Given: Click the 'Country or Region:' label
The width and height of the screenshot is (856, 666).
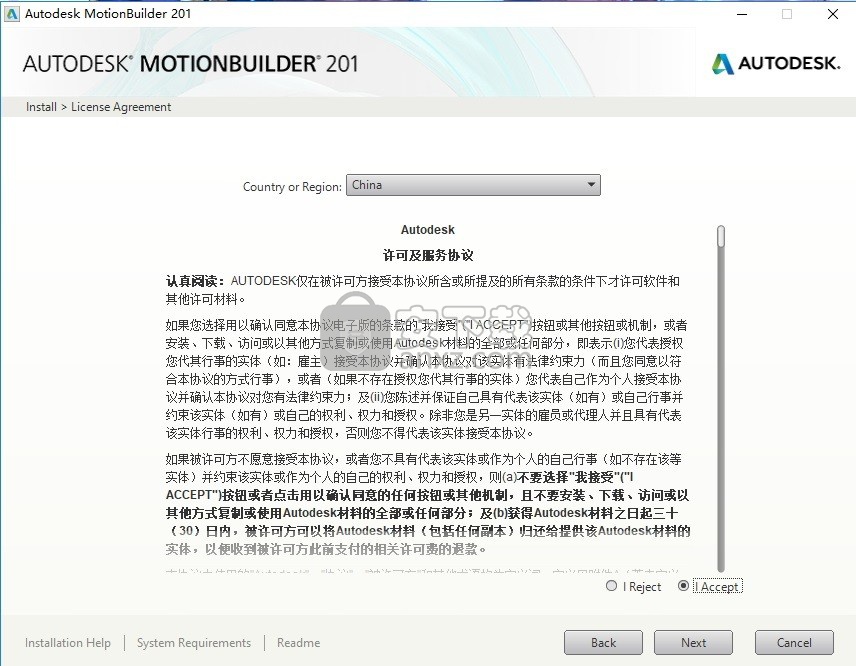Looking at the screenshot, I should tap(292, 187).
